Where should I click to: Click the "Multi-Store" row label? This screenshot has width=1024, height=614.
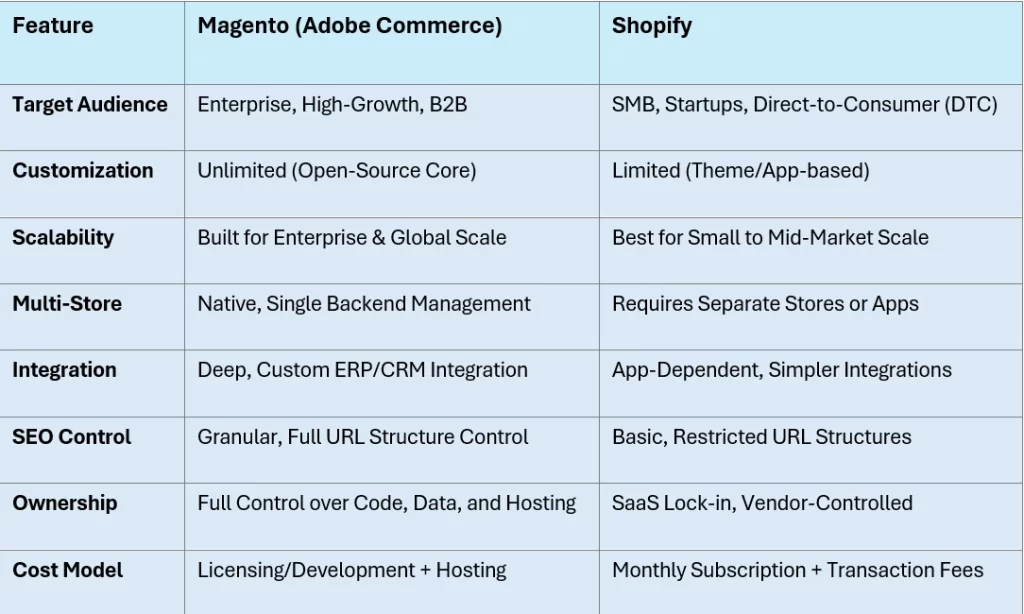coord(67,304)
